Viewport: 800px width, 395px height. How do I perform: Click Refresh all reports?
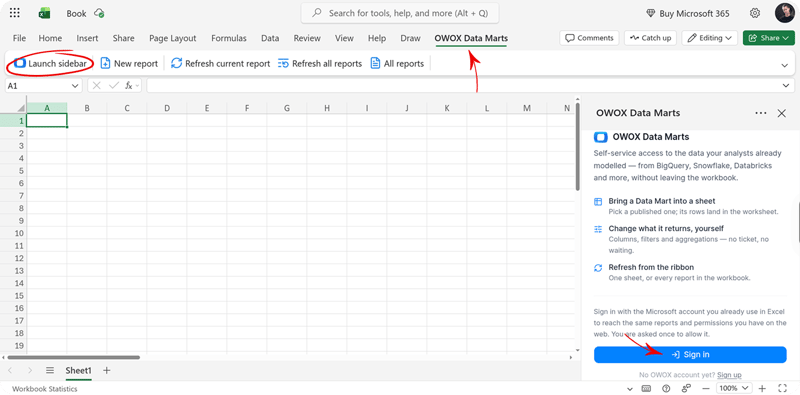320,64
